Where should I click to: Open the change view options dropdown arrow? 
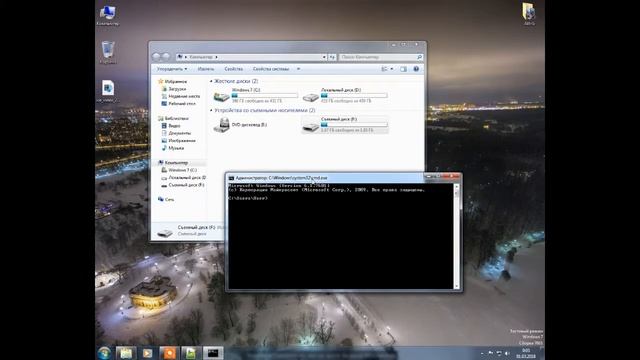pos(392,69)
